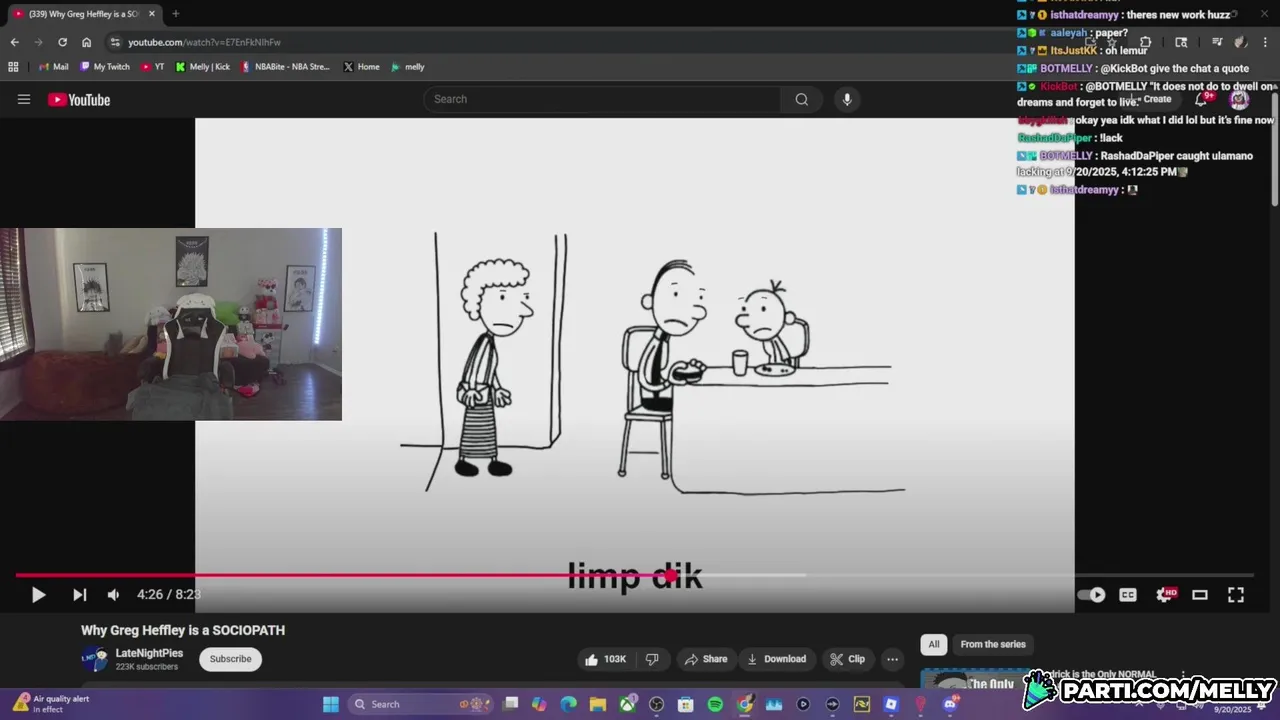Open video settings gear

pyautogui.click(x=1165, y=595)
